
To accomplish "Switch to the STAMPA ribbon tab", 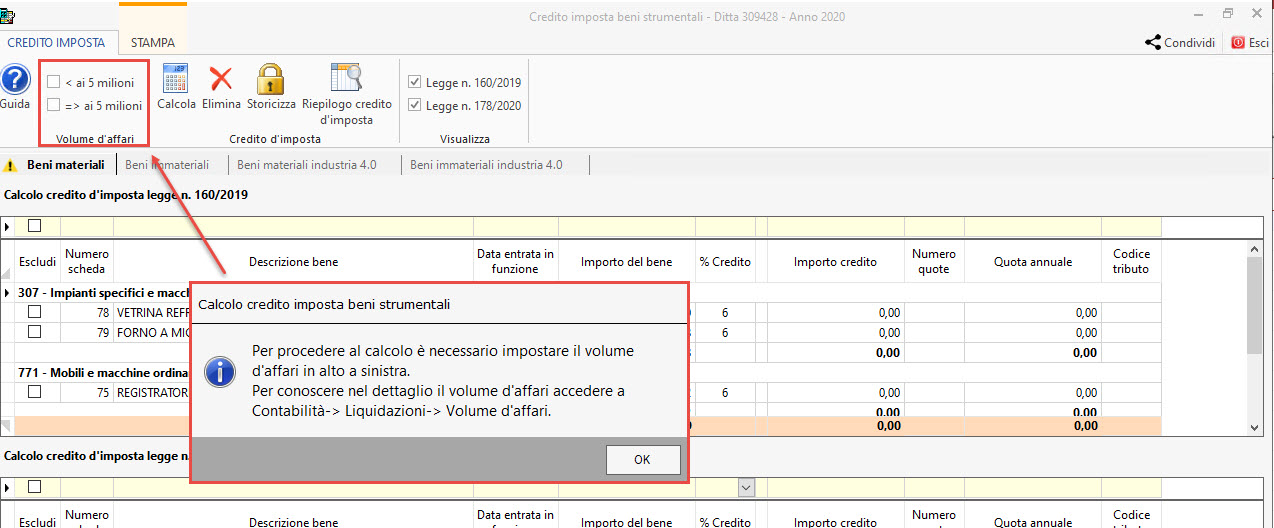I will [152, 43].
